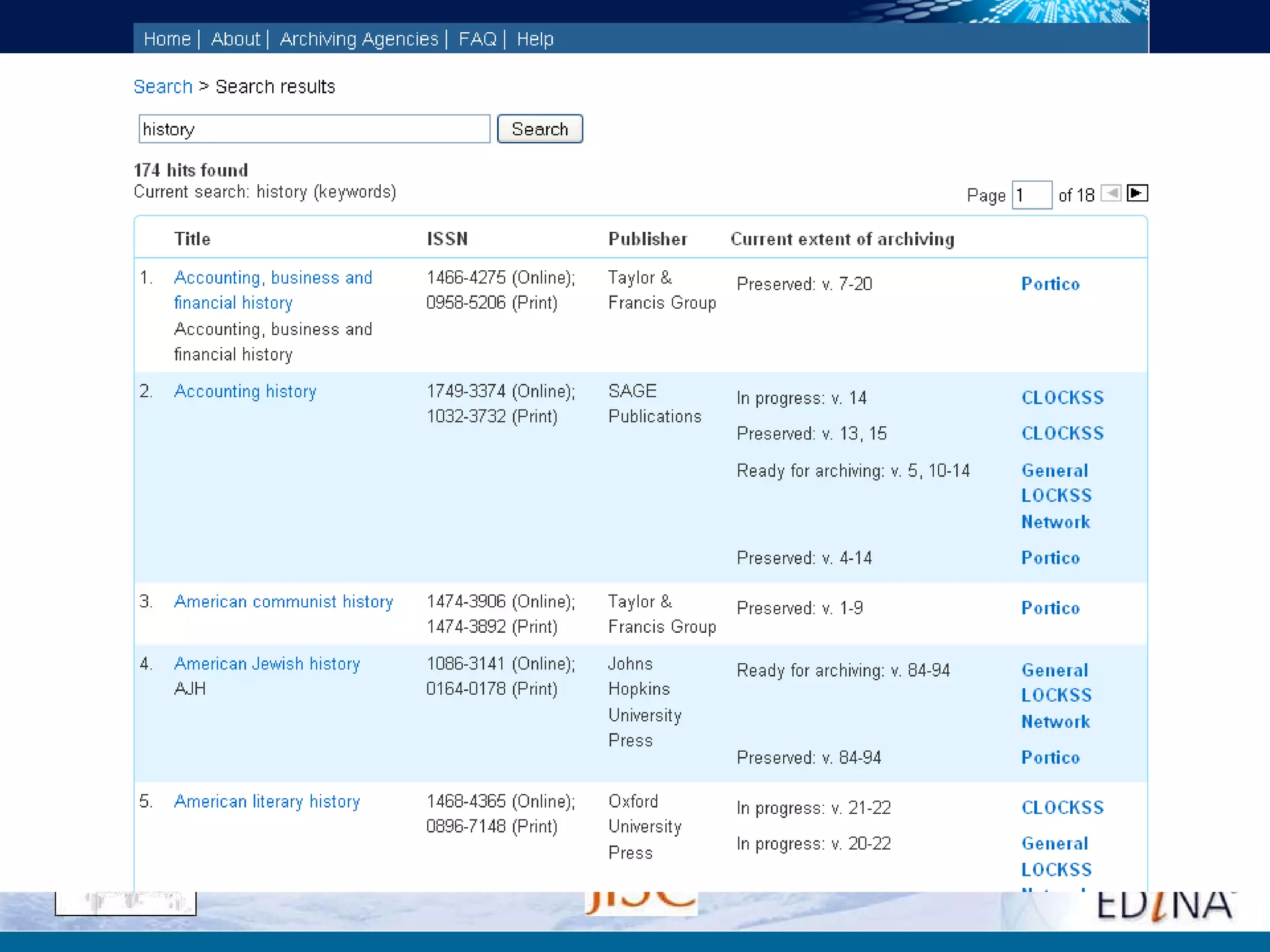
Task: Click the previous page arrow icon
Action: tap(1111, 193)
